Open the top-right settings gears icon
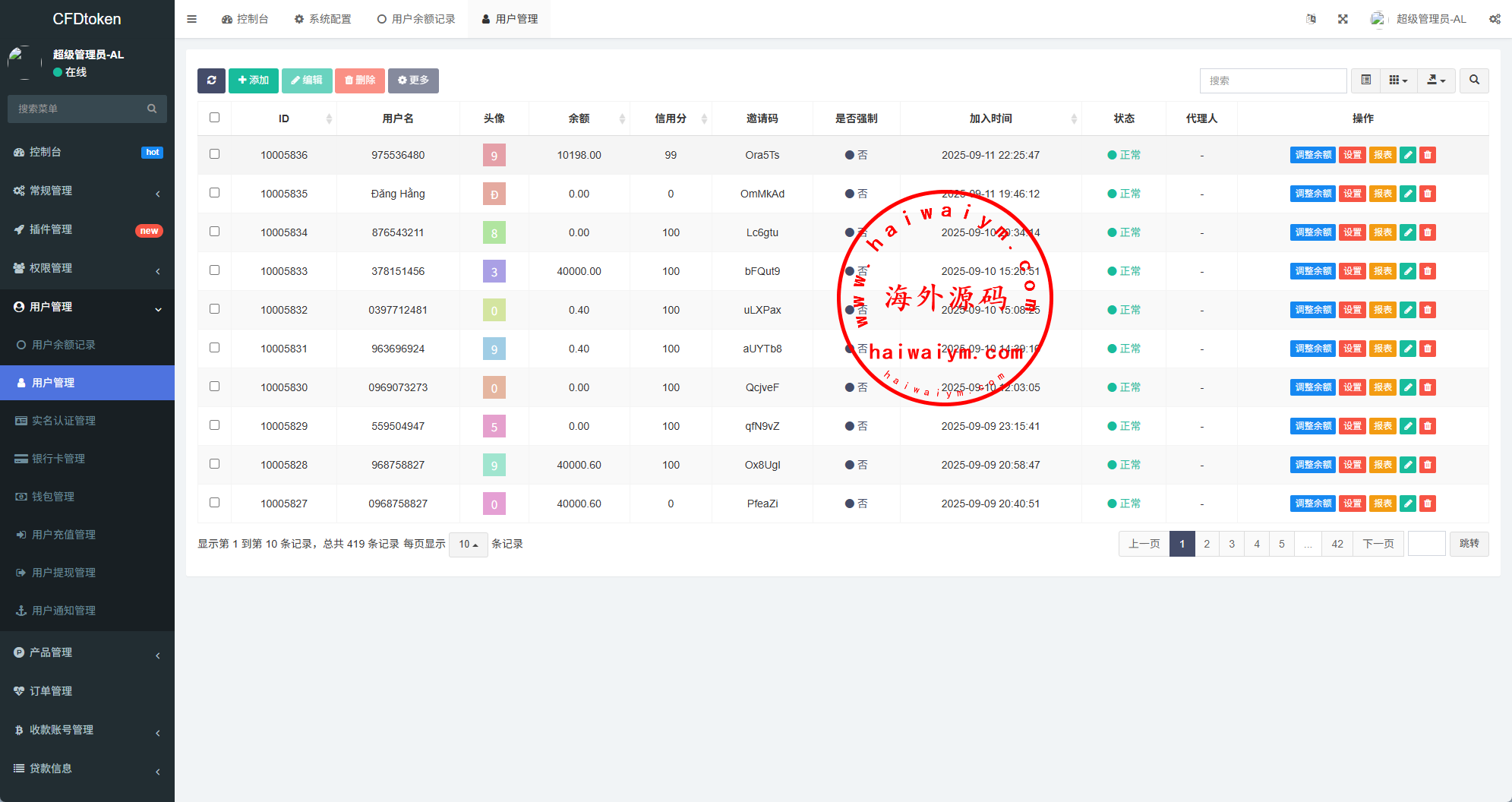The width and height of the screenshot is (1512, 802). tap(1495, 19)
